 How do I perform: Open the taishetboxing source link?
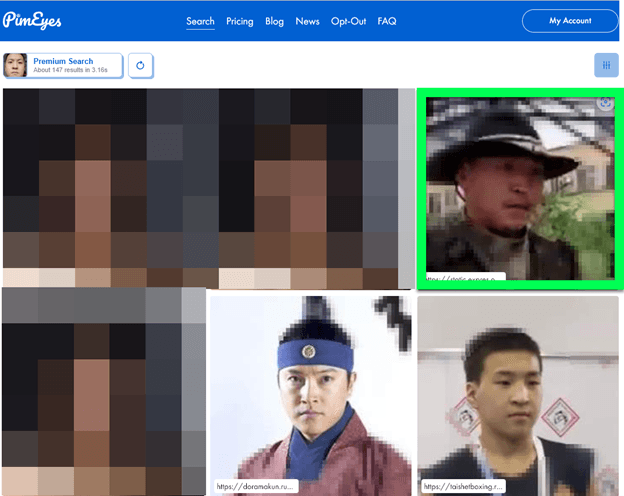(x=463, y=487)
